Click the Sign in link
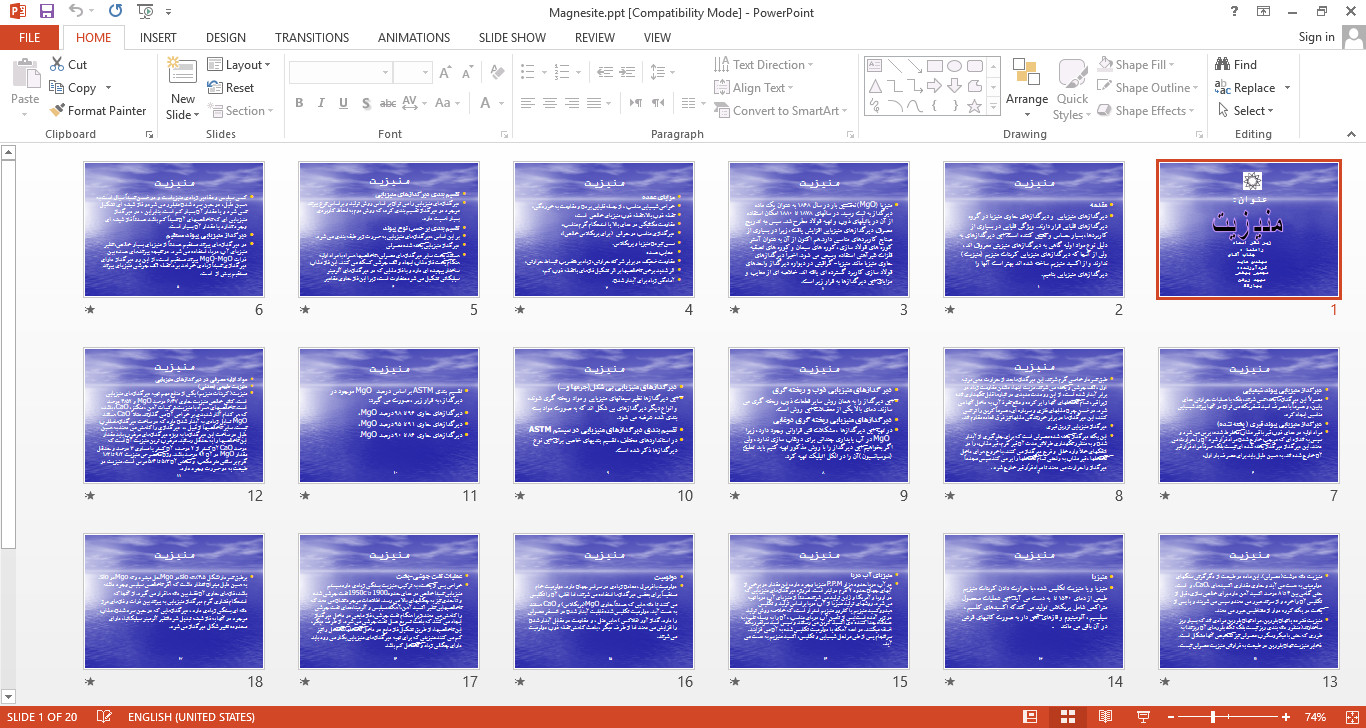This screenshot has width=1366, height=728. tap(1316, 38)
